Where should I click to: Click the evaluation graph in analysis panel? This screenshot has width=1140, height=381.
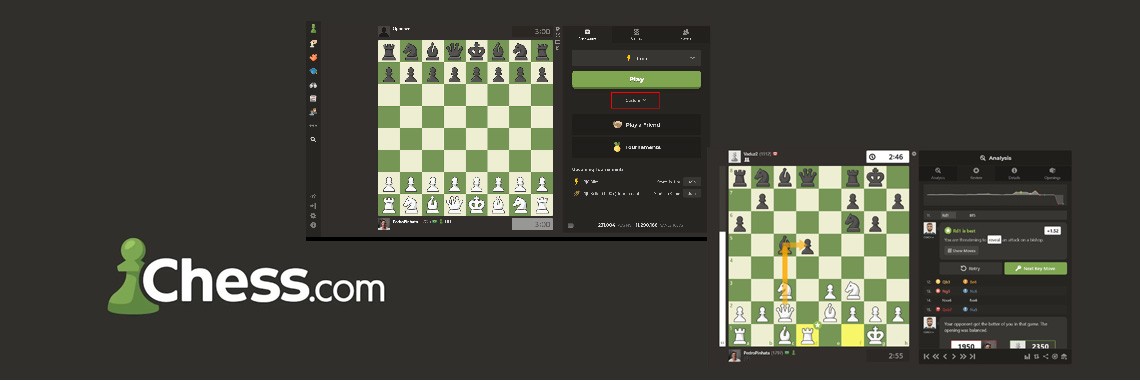tap(995, 195)
